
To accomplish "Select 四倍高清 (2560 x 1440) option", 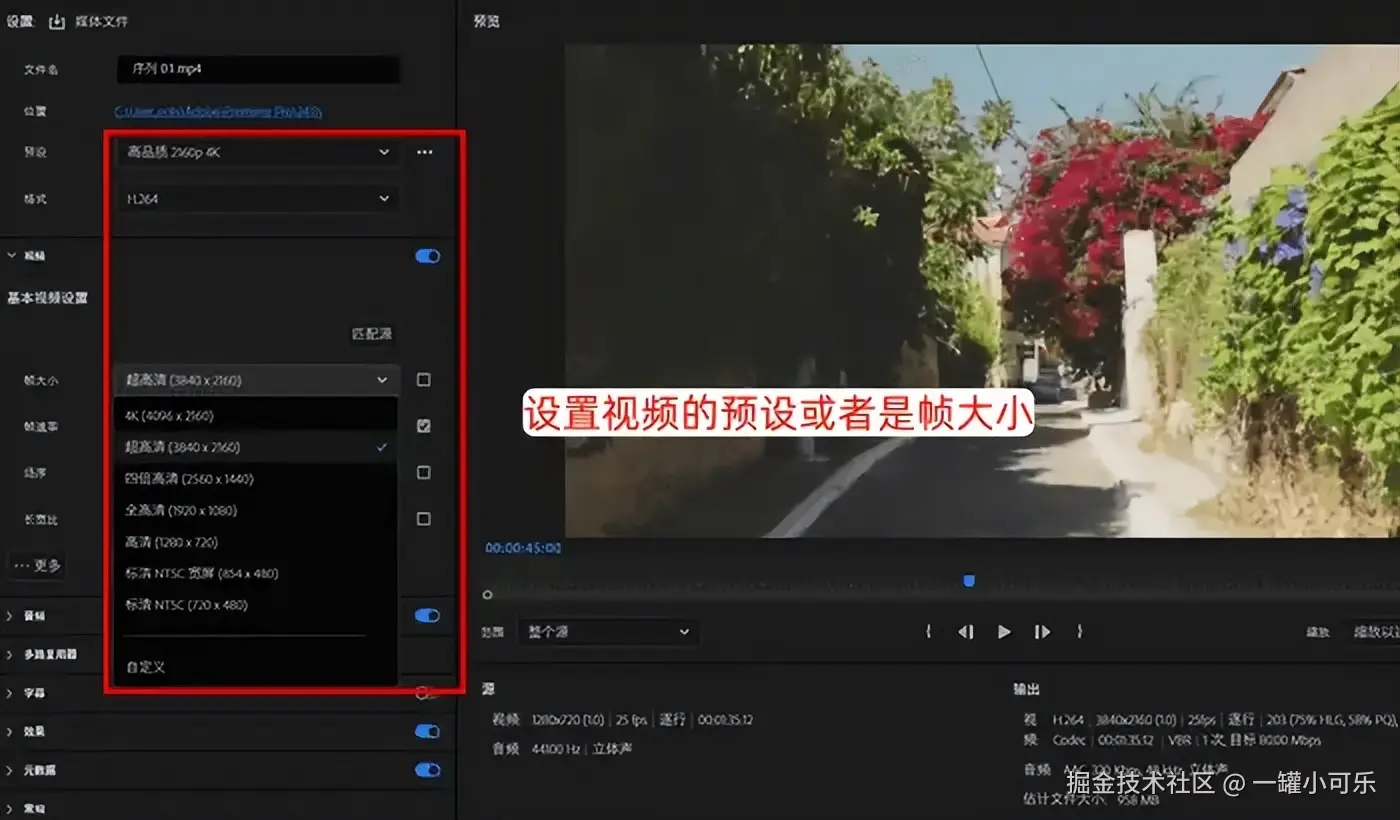I will [256, 479].
